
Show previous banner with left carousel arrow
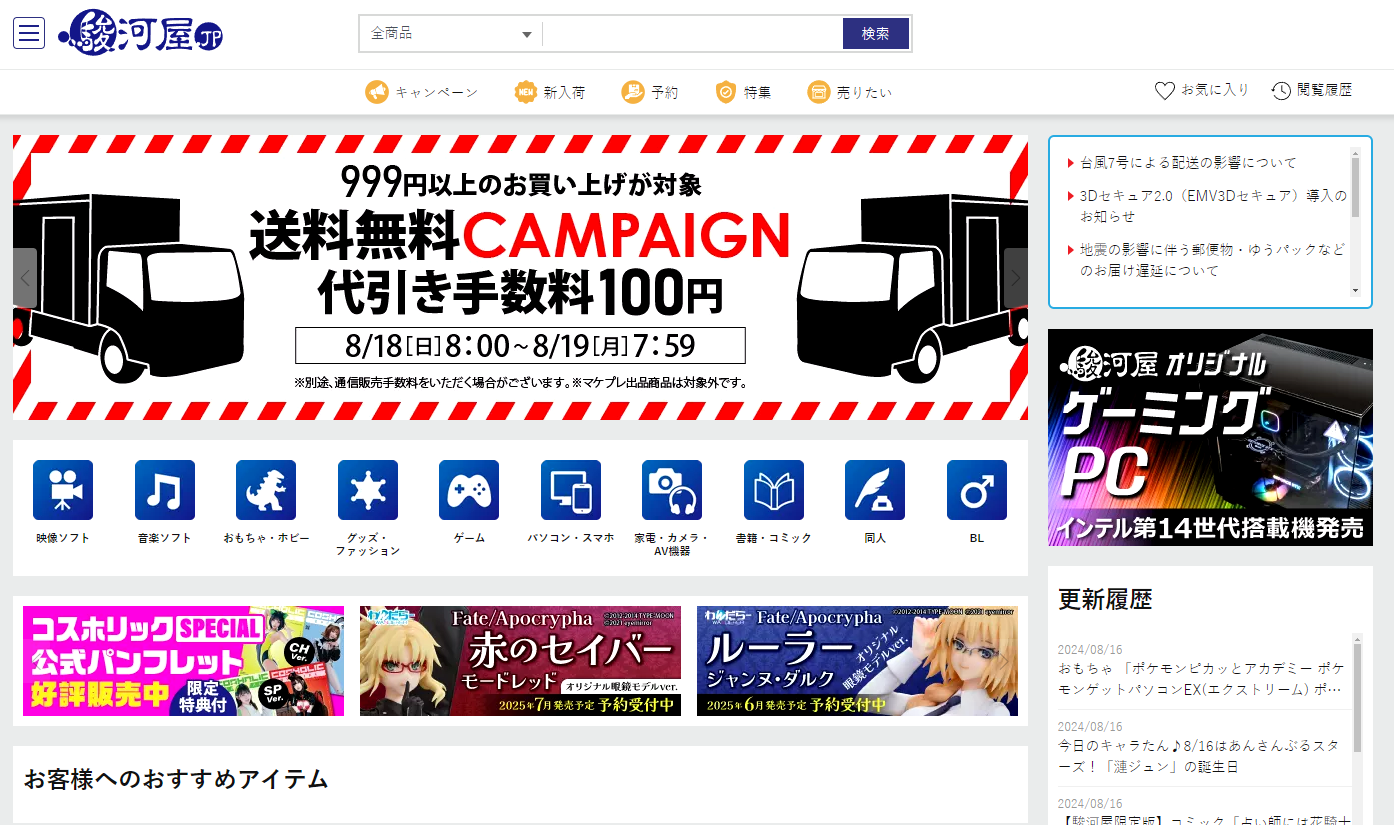25,278
